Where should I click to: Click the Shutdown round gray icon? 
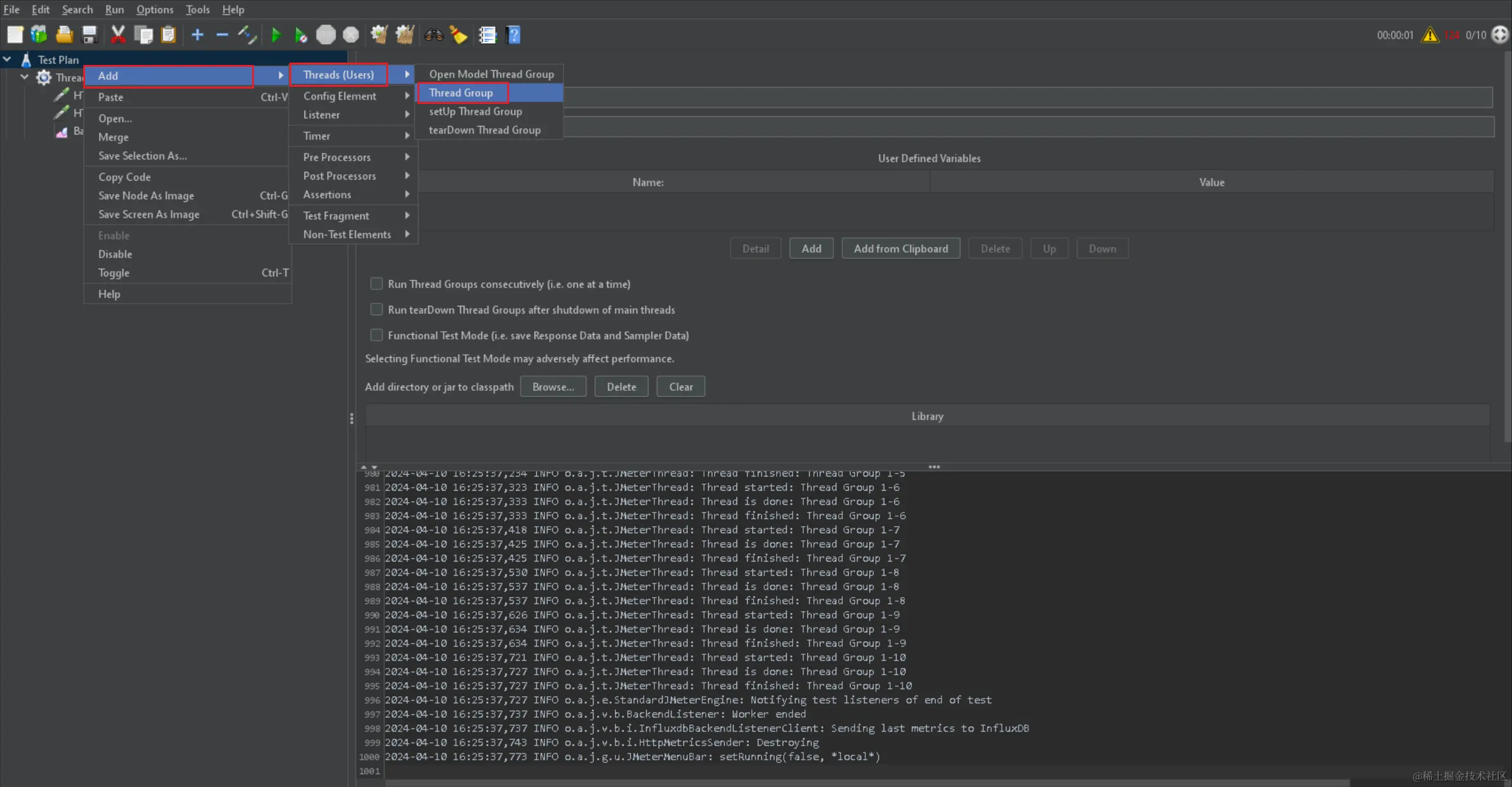click(x=351, y=35)
